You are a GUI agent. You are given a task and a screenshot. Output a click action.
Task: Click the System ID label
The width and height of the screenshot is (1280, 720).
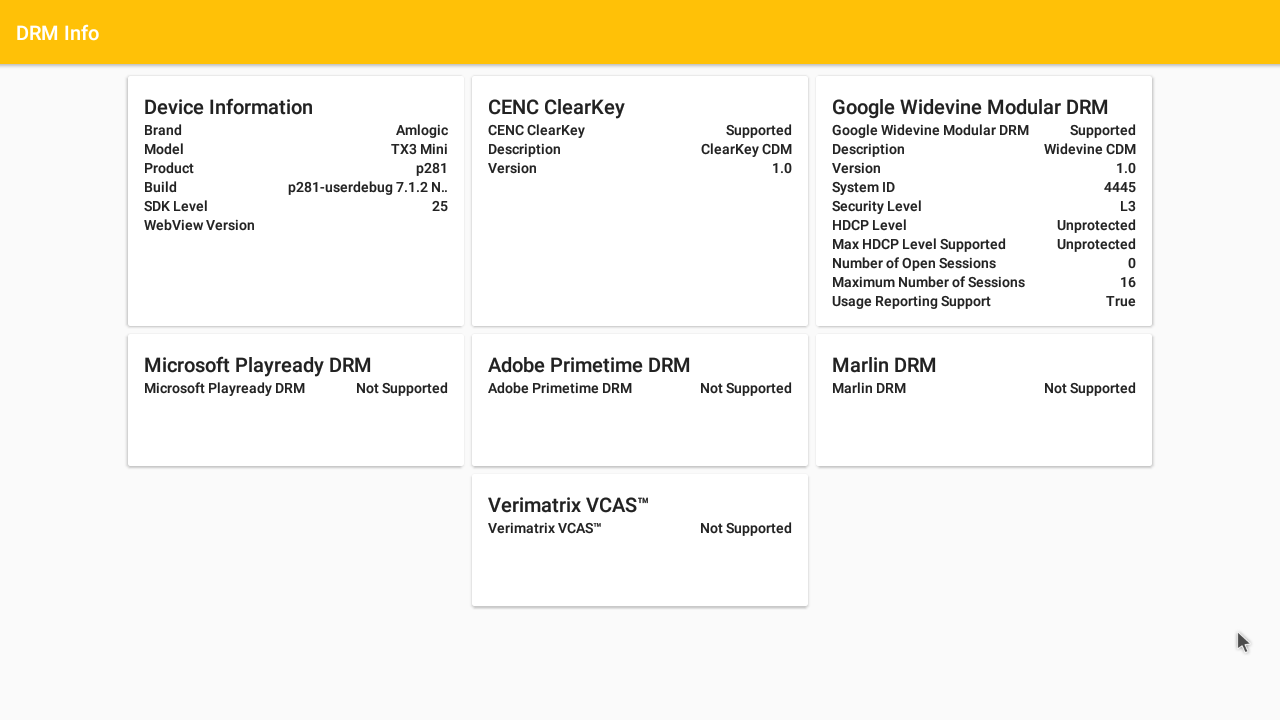pyautogui.click(x=863, y=187)
